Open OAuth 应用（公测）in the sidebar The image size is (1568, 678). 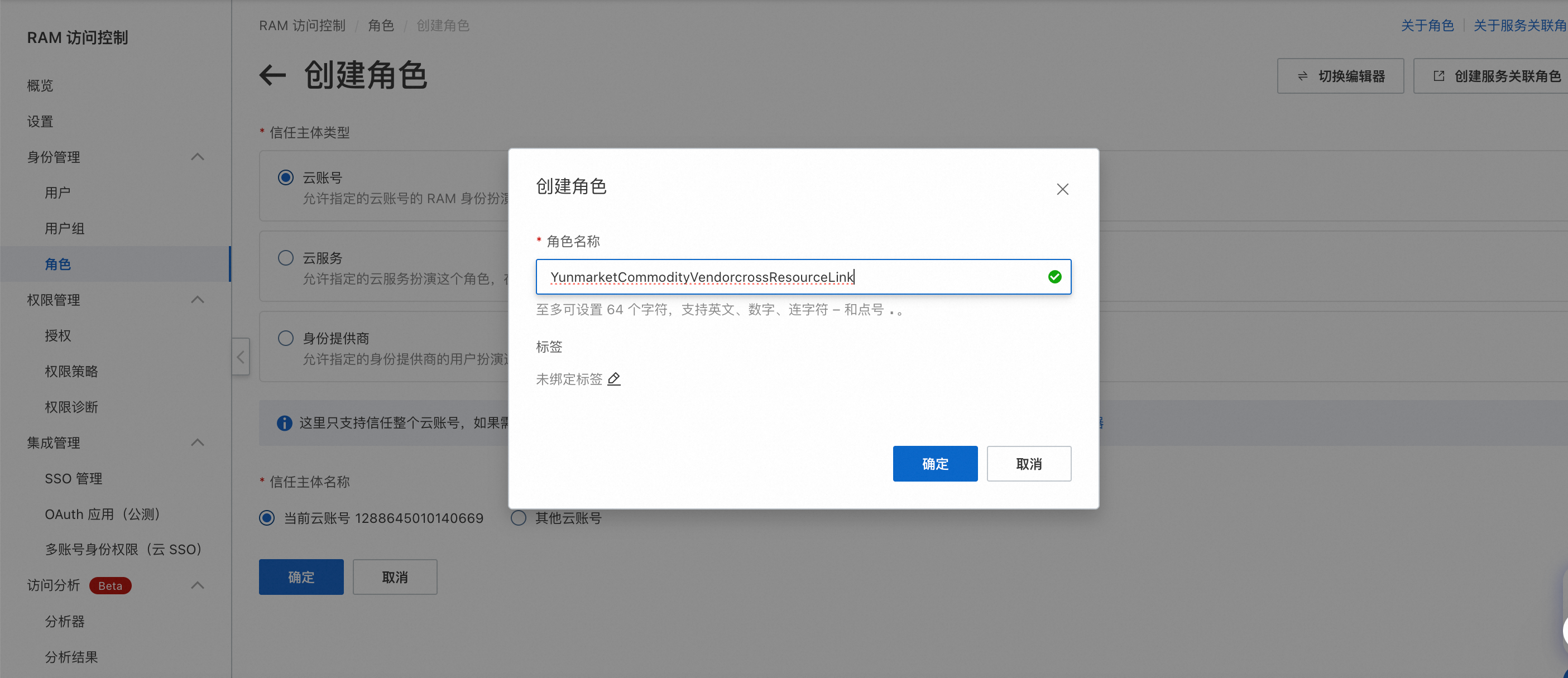click(x=102, y=514)
